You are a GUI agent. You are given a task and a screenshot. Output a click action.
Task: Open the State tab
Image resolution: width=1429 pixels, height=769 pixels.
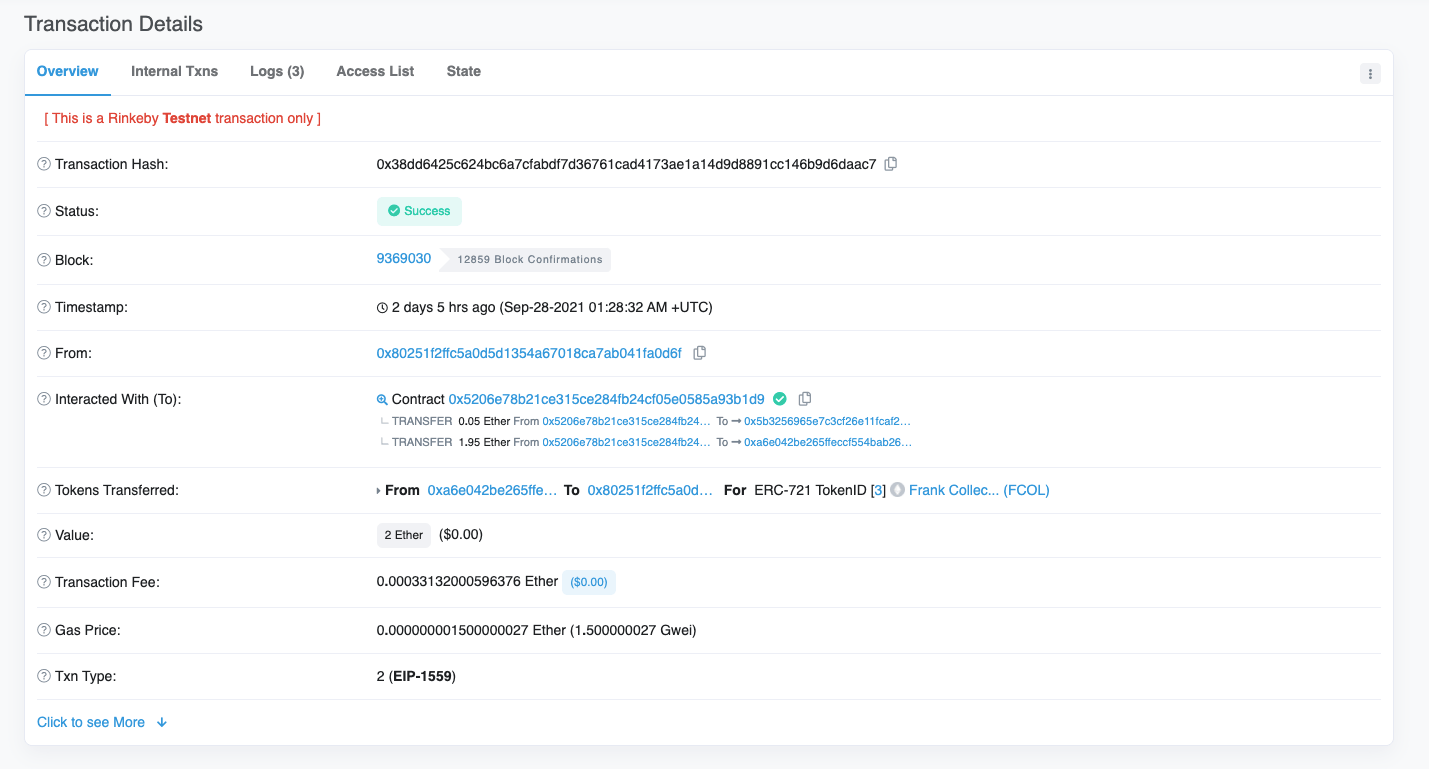[x=463, y=71]
